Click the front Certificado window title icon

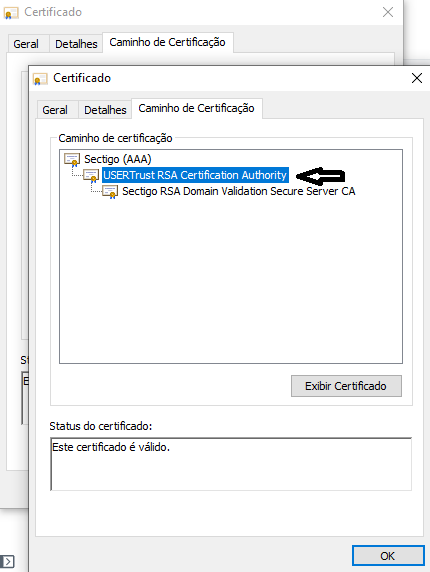tap(40, 79)
